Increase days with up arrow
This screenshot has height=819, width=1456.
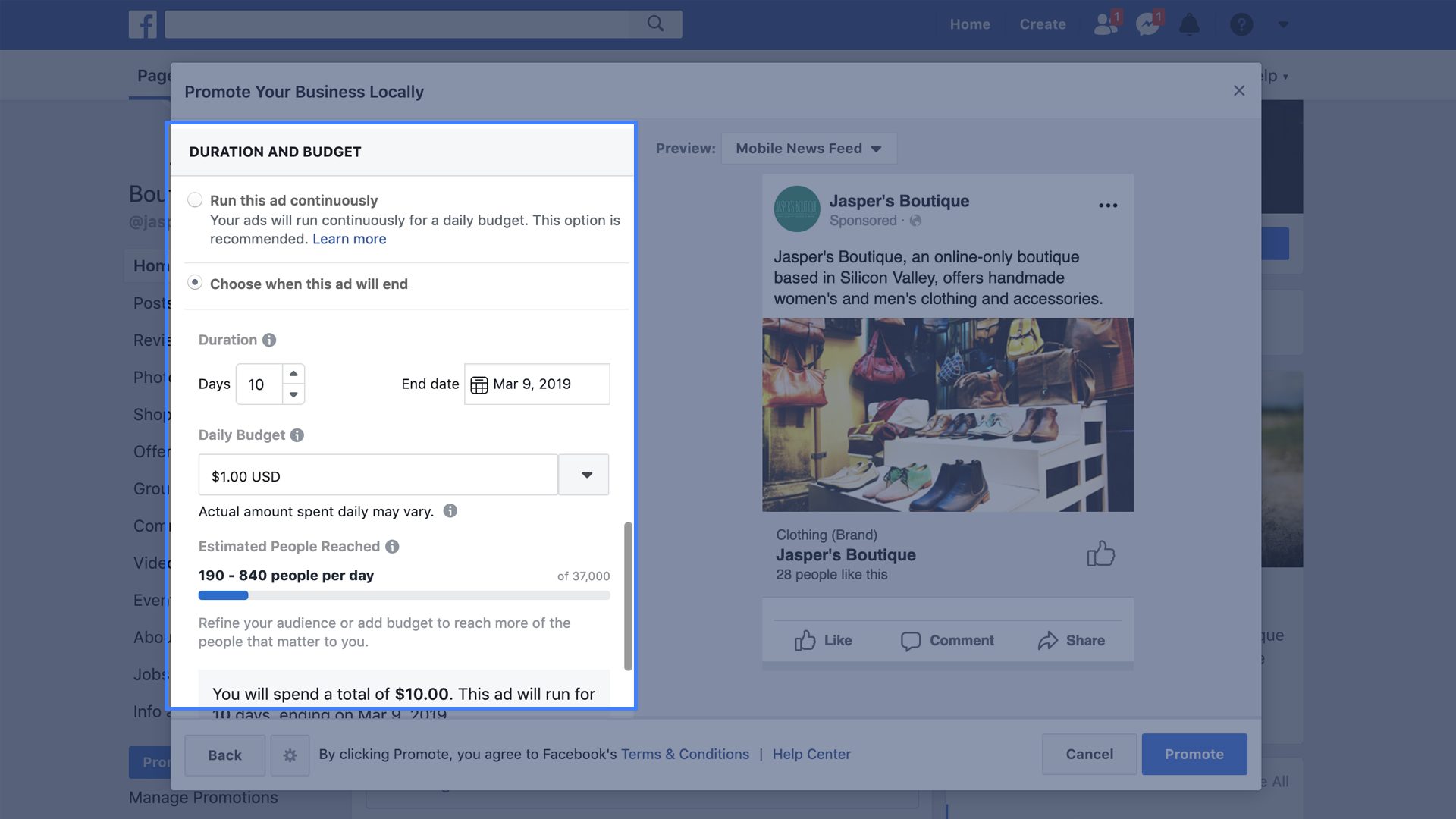coord(293,374)
